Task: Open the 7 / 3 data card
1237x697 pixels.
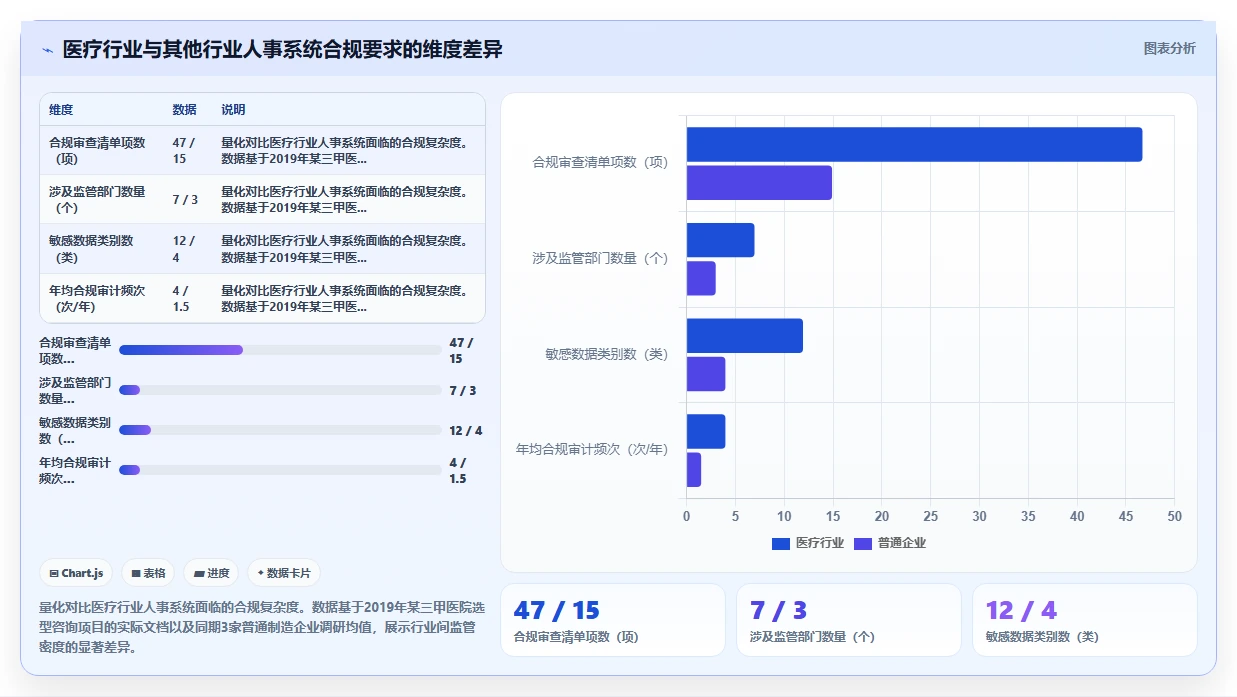Action: point(849,620)
